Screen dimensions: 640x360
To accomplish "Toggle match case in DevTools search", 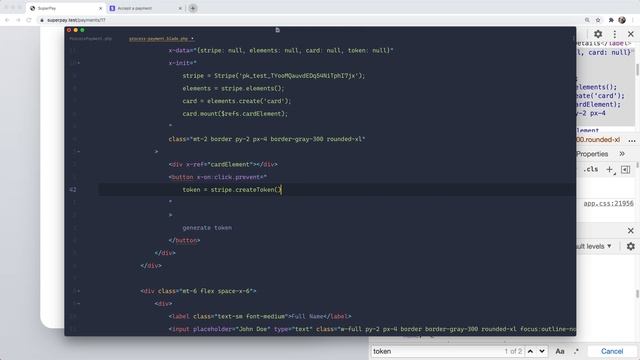I will pos(560,351).
